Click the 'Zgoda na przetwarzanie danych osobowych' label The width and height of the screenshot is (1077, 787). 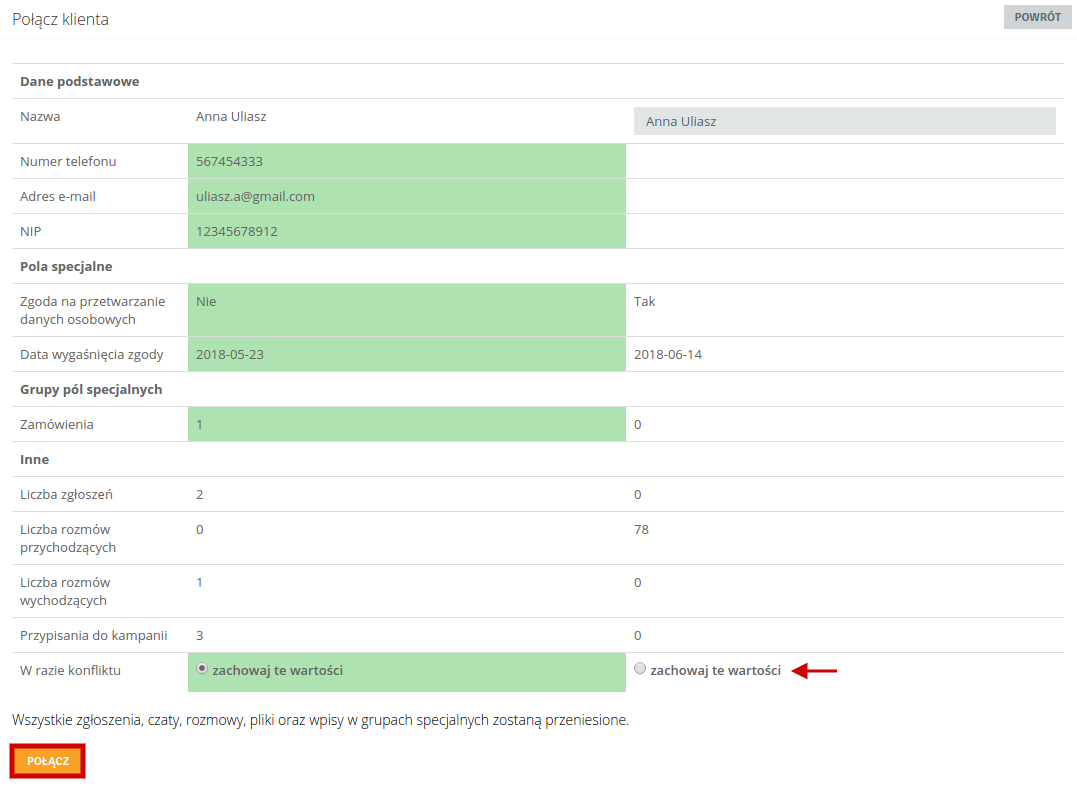(x=93, y=310)
